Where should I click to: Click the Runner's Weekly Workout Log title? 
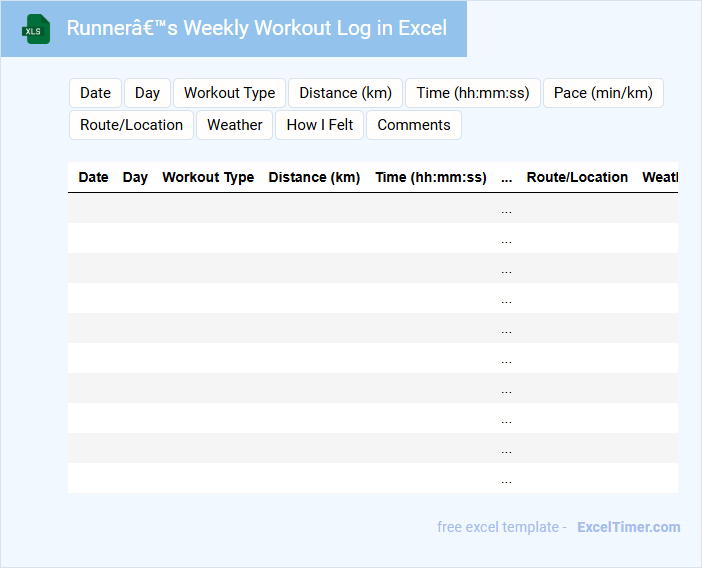coord(257,28)
